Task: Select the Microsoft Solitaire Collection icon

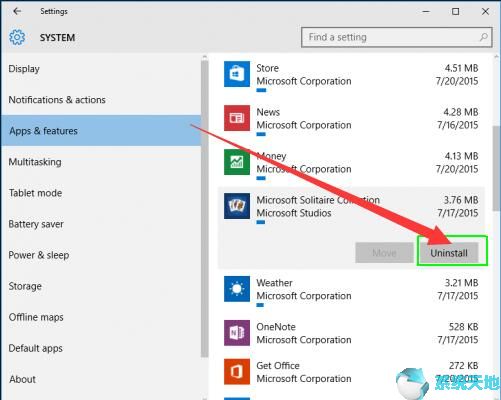Action: click(237, 206)
